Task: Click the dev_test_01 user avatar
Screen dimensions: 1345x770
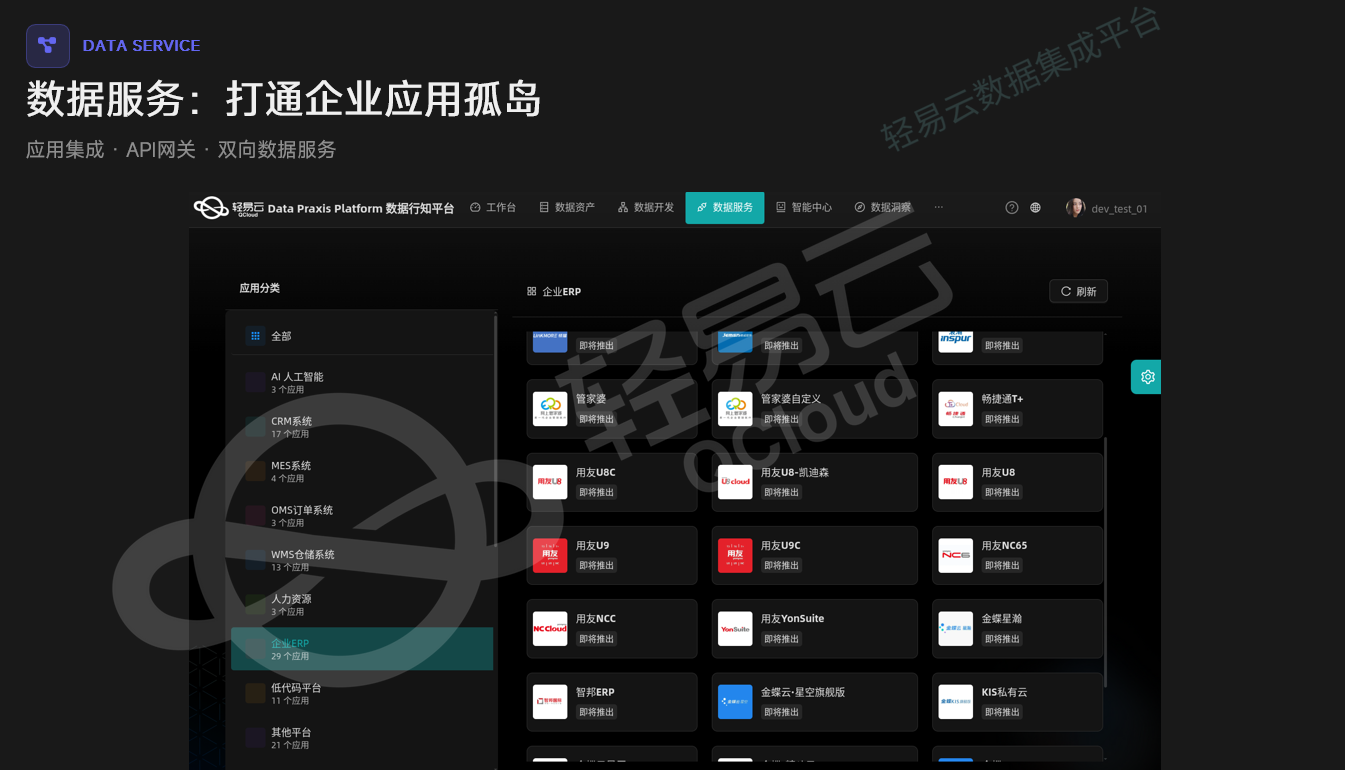Action: [1075, 208]
